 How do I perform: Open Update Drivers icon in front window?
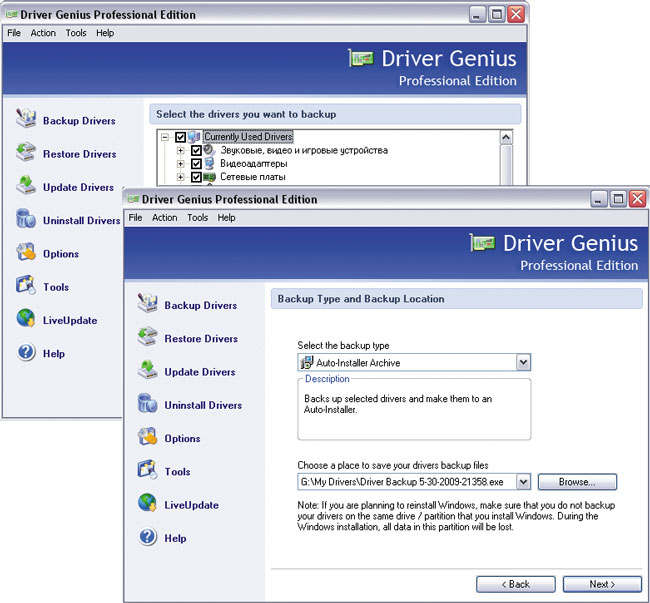point(148,370)
